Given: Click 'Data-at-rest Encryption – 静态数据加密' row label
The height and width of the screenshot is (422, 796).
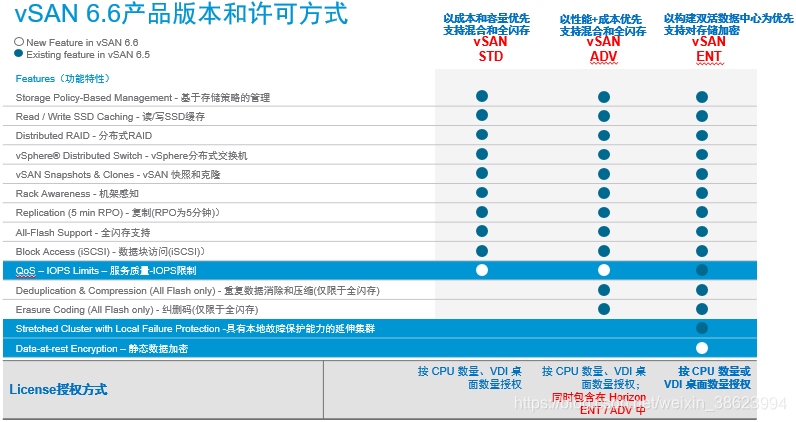Looking at the screenshot, I should click(102, 348).
